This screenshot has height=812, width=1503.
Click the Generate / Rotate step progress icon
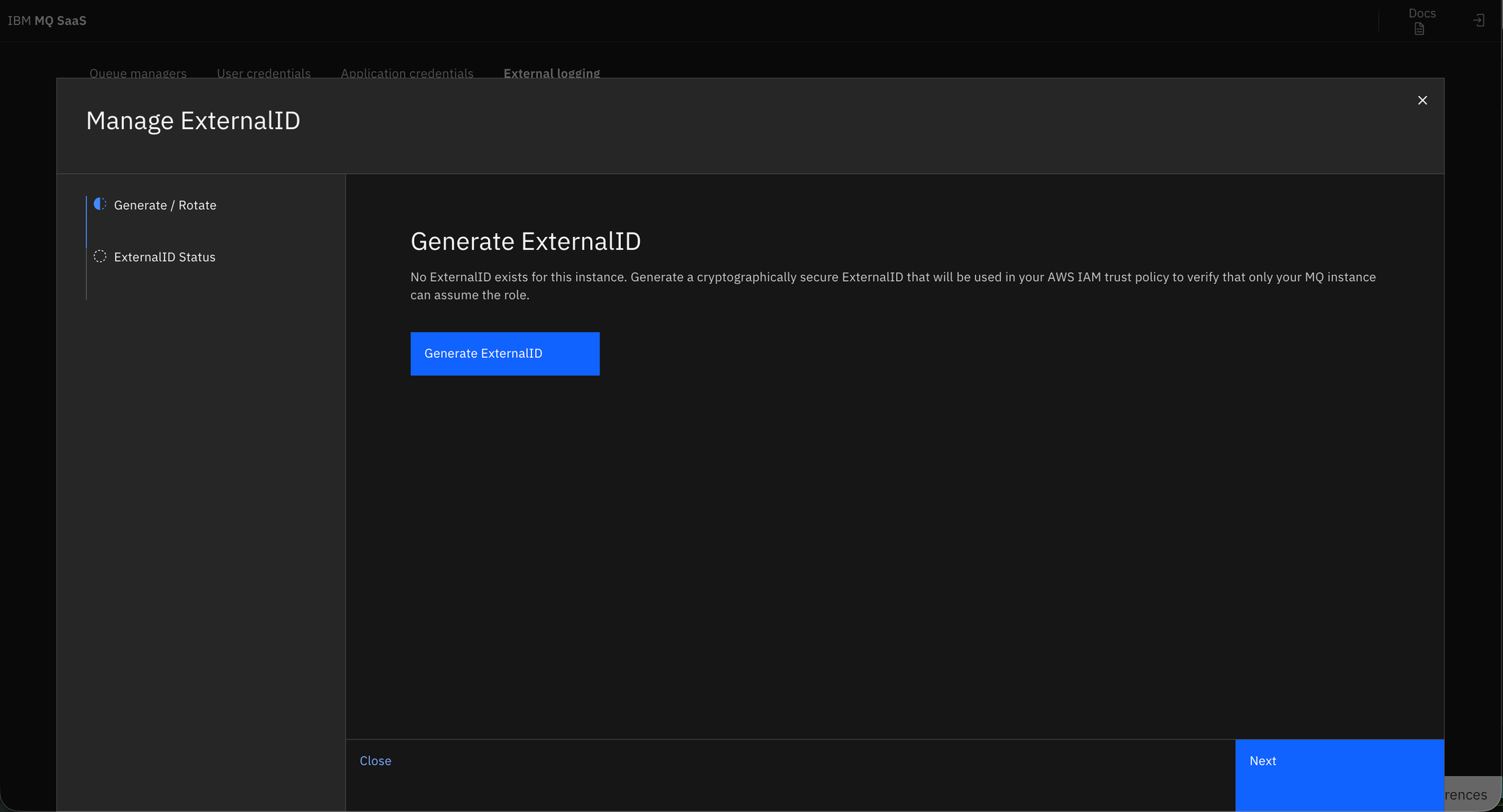tap(101, 204)
